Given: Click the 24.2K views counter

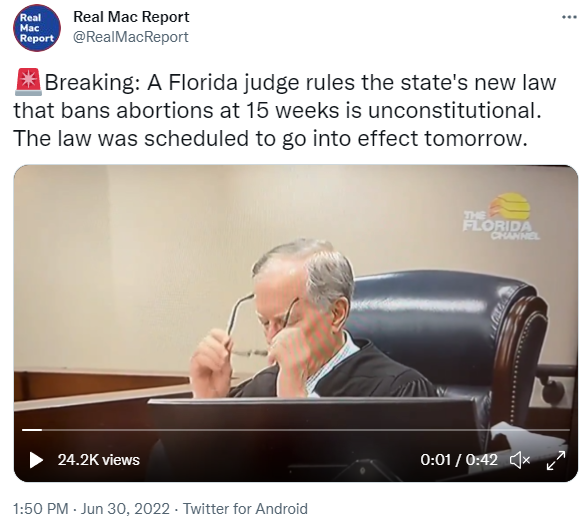Looking at the screenshot, I should 99,460.
